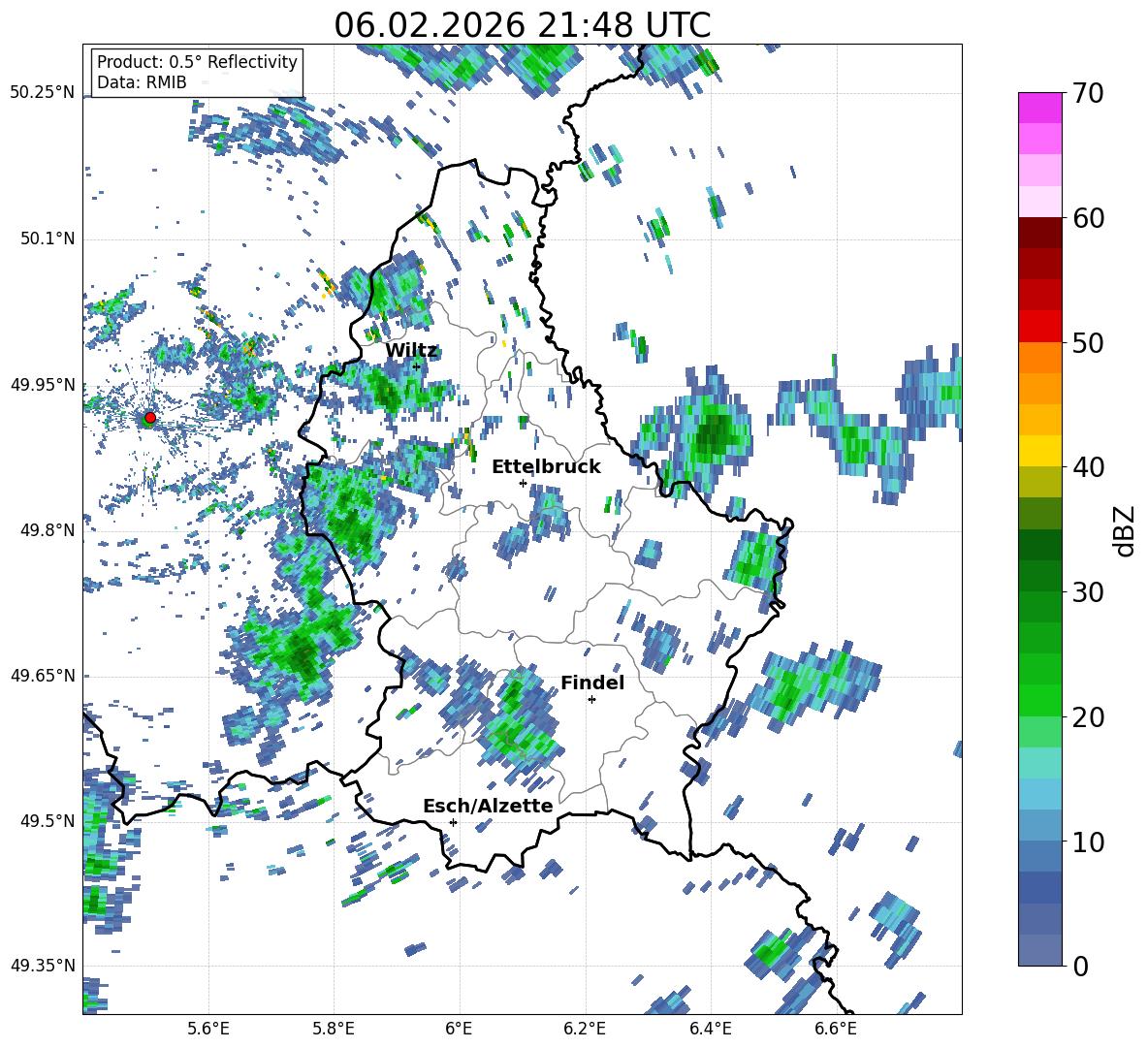Click the bright green 20 dBZ colorbar segment
The height and width of the screenshot is (1048, 1148).
[1040, 700]
